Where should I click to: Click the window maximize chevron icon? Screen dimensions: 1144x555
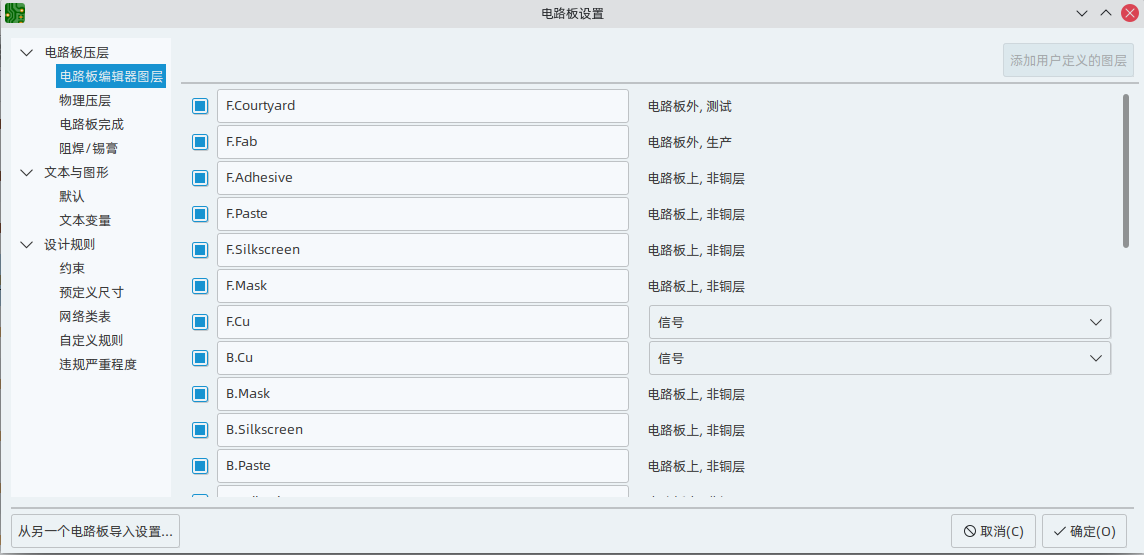click(x=1106, y=13)
